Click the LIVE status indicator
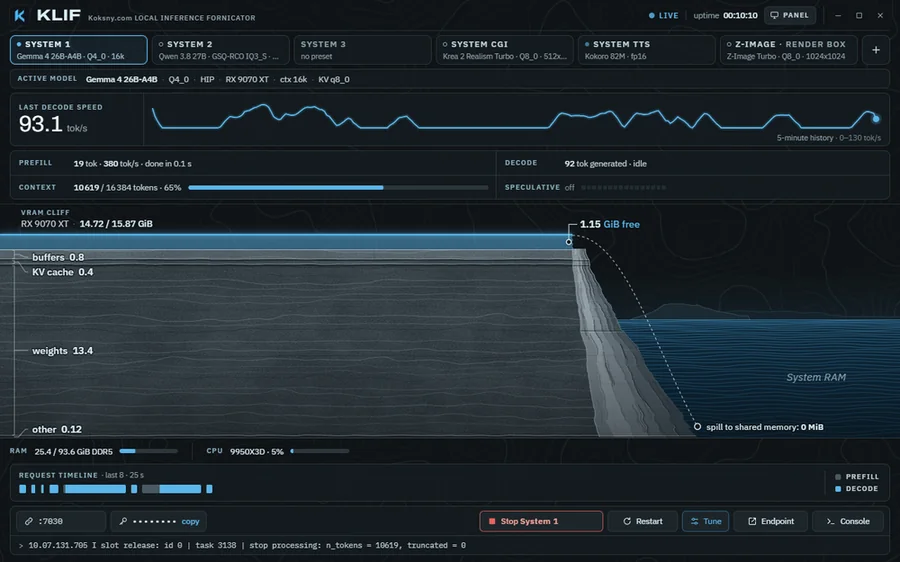 coord(664,15)
